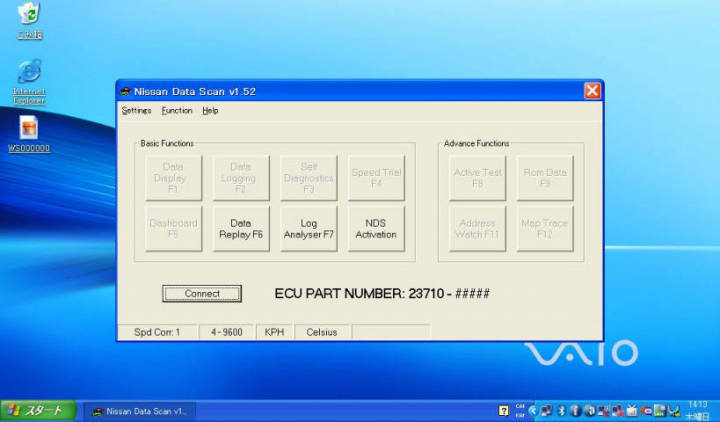Open the Internet Explorer desktop icon

pyautogui.click(x=29, y=82)
